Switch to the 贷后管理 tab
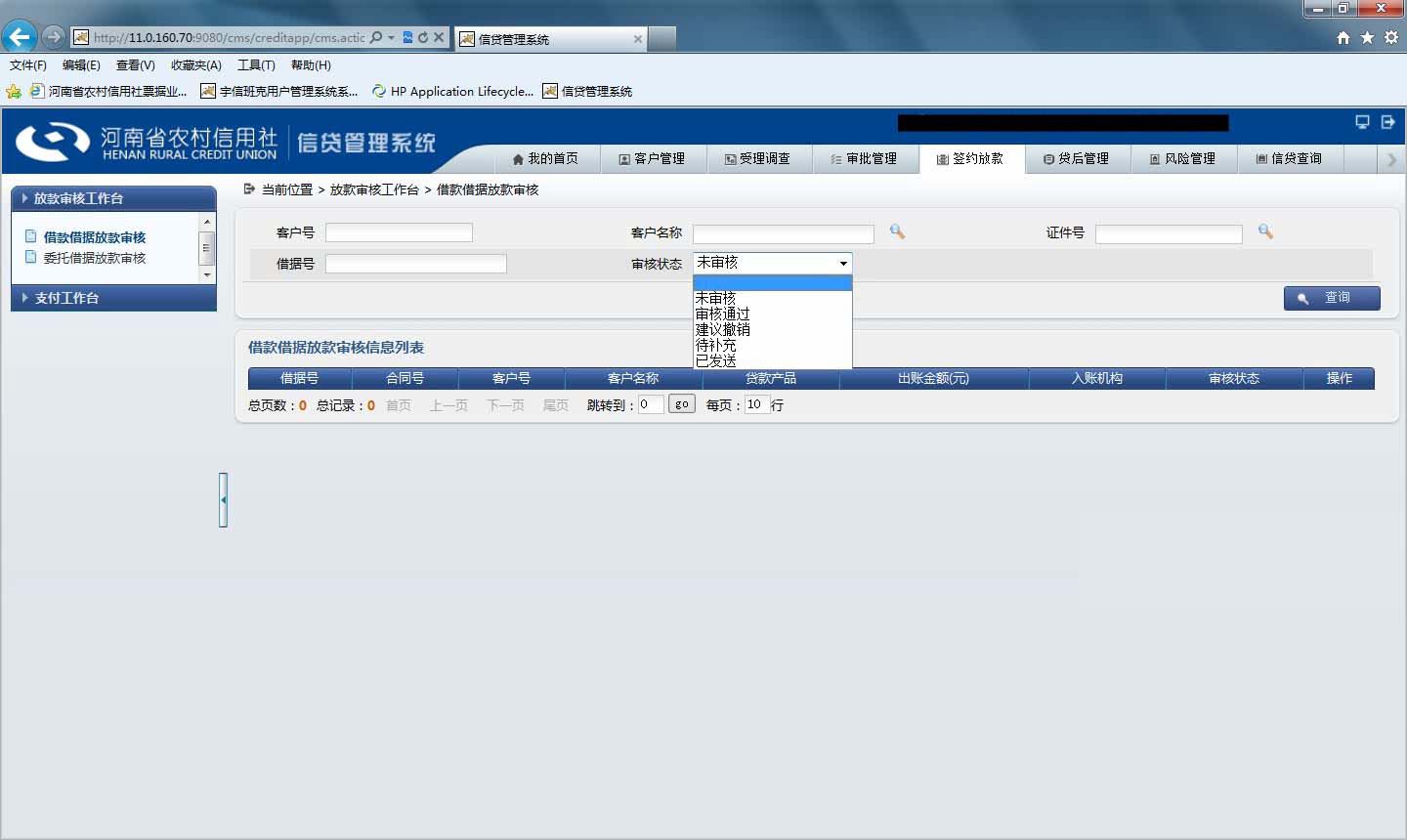The width and height of the screenshot is (1407, 840). 1077,158
